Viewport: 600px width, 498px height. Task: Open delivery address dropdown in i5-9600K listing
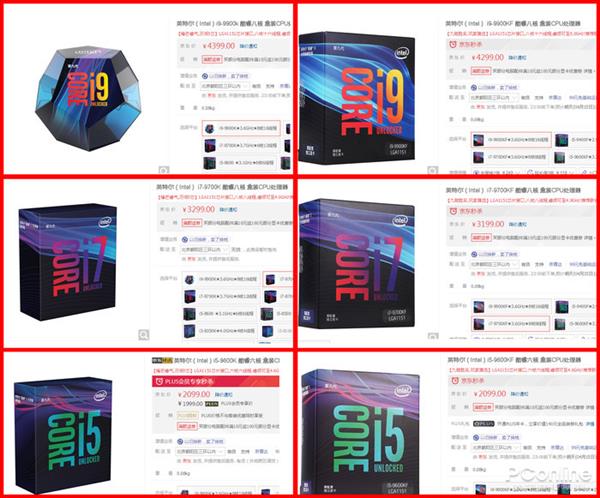(x=201, y=452)
